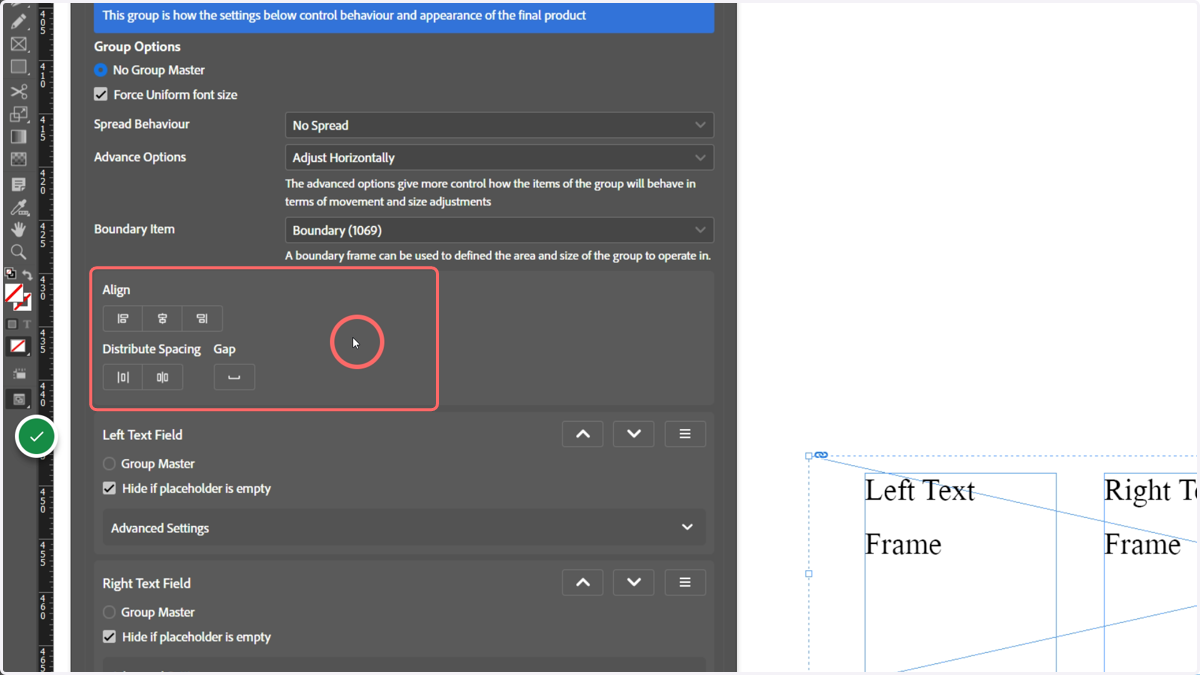Click top-left handle of boundary frame
Viewport: 1200px width, 675px height.
click(x=809, y=456)
